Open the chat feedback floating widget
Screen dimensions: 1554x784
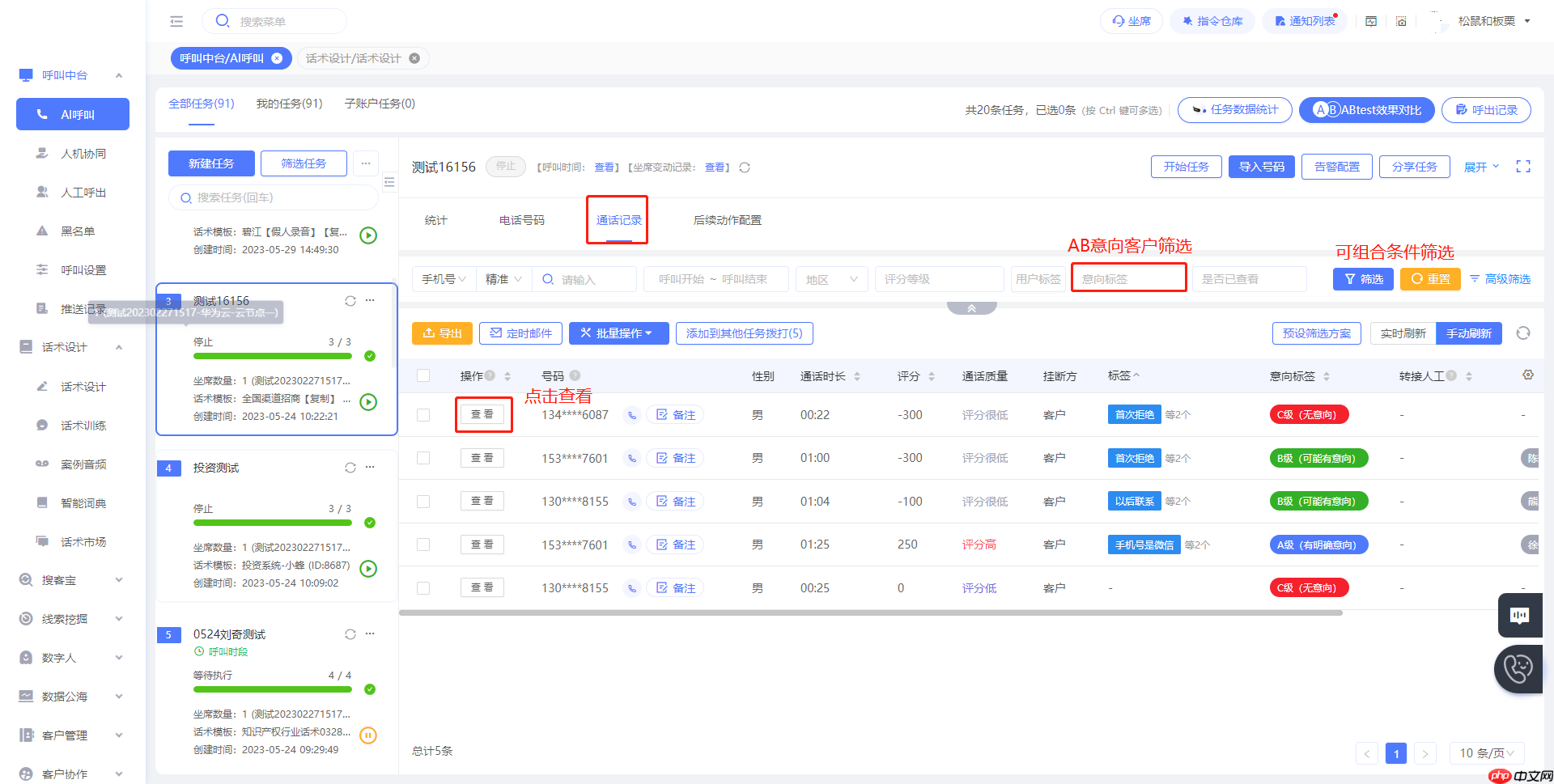1520,617
